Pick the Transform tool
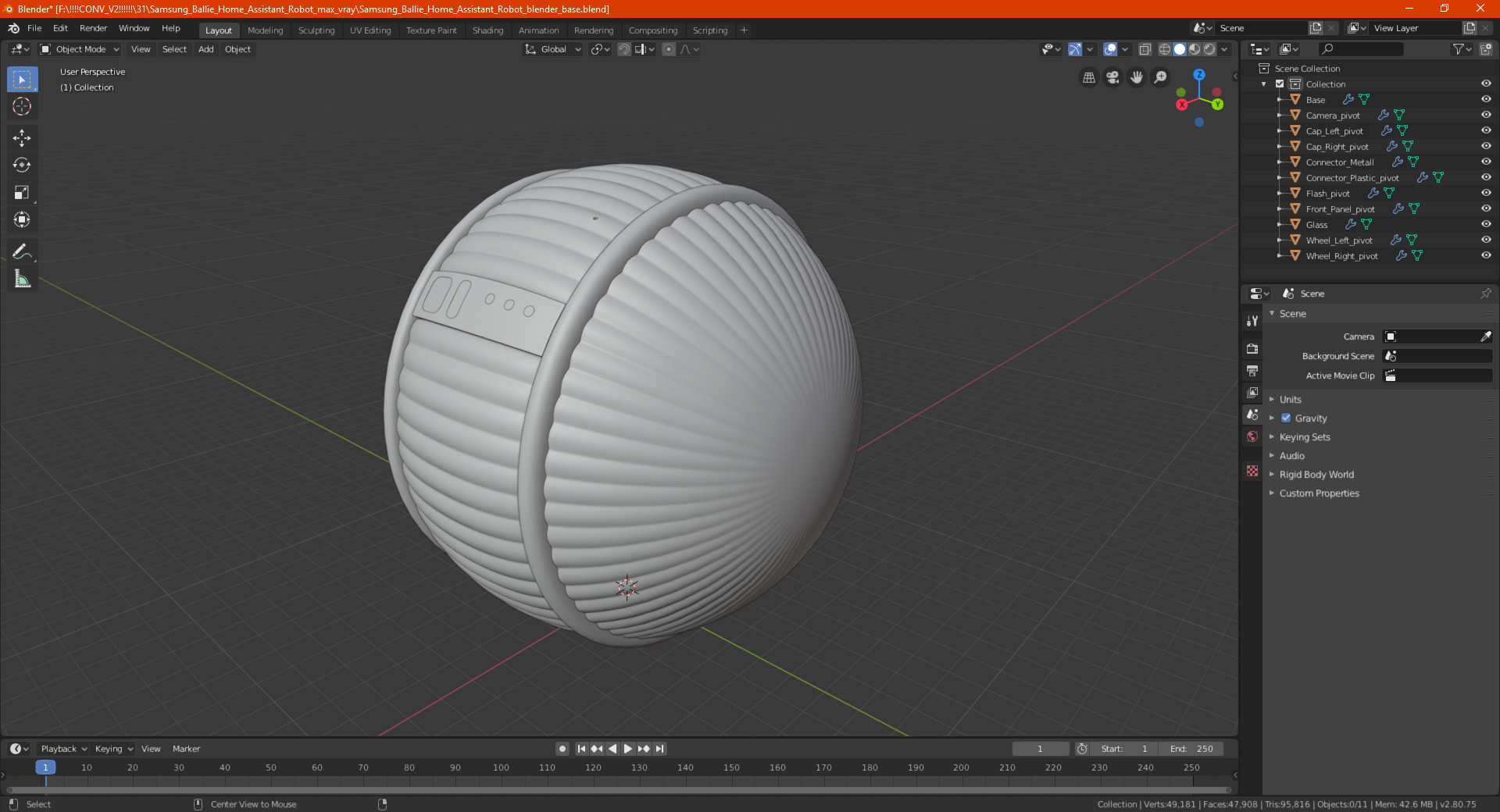The image size is (1500, 812). pyautogui.click(x=22, y=219)
